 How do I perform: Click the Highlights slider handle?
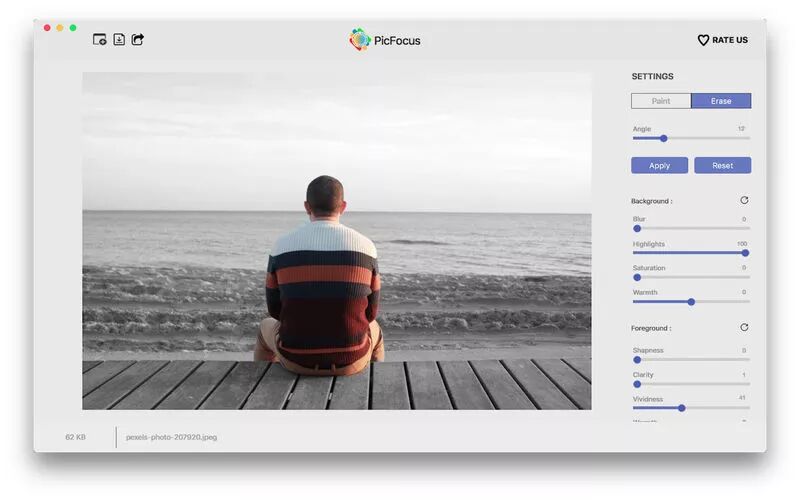coord(745,253)
